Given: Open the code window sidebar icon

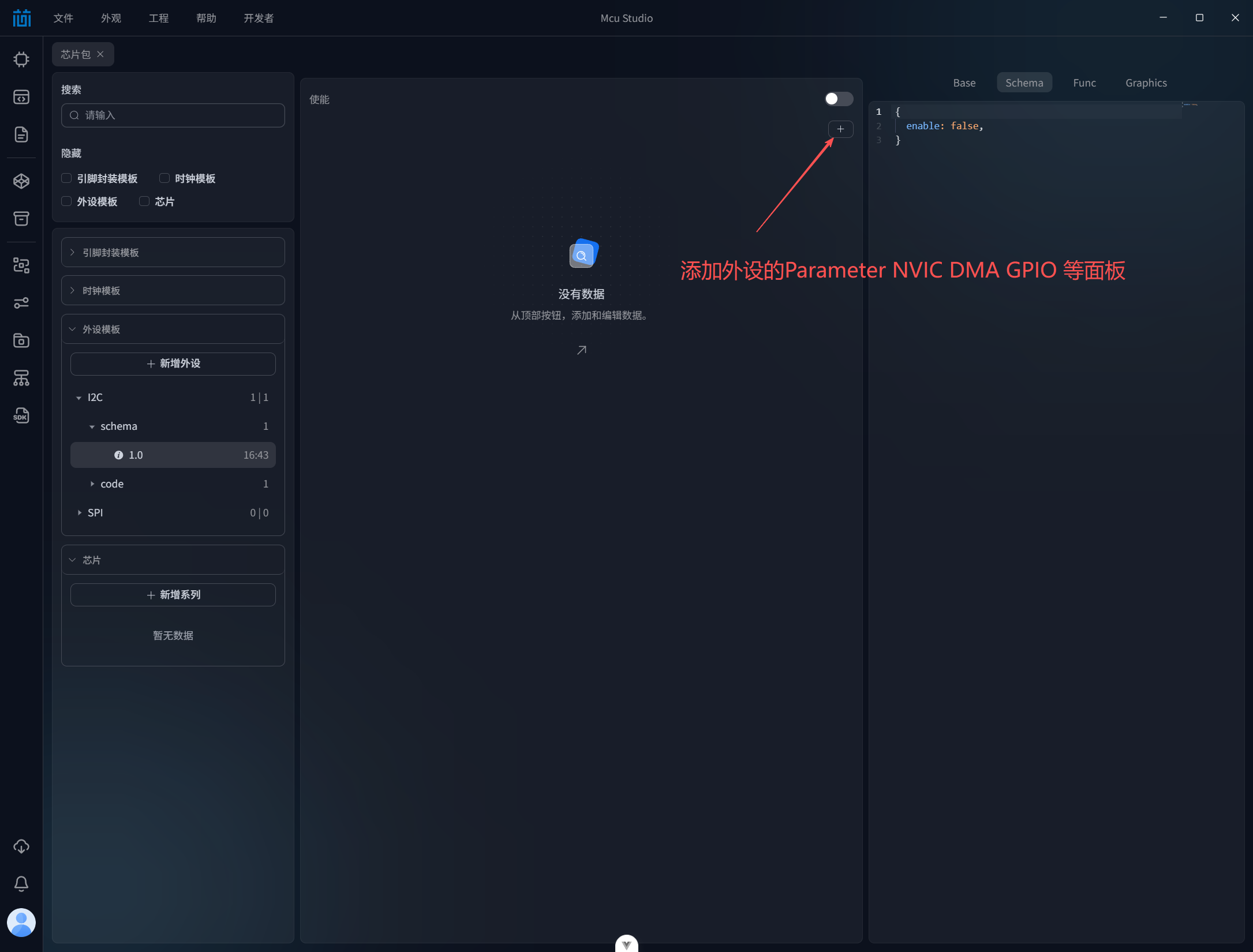Looking at the screenshot, I should tap(21, 97).
